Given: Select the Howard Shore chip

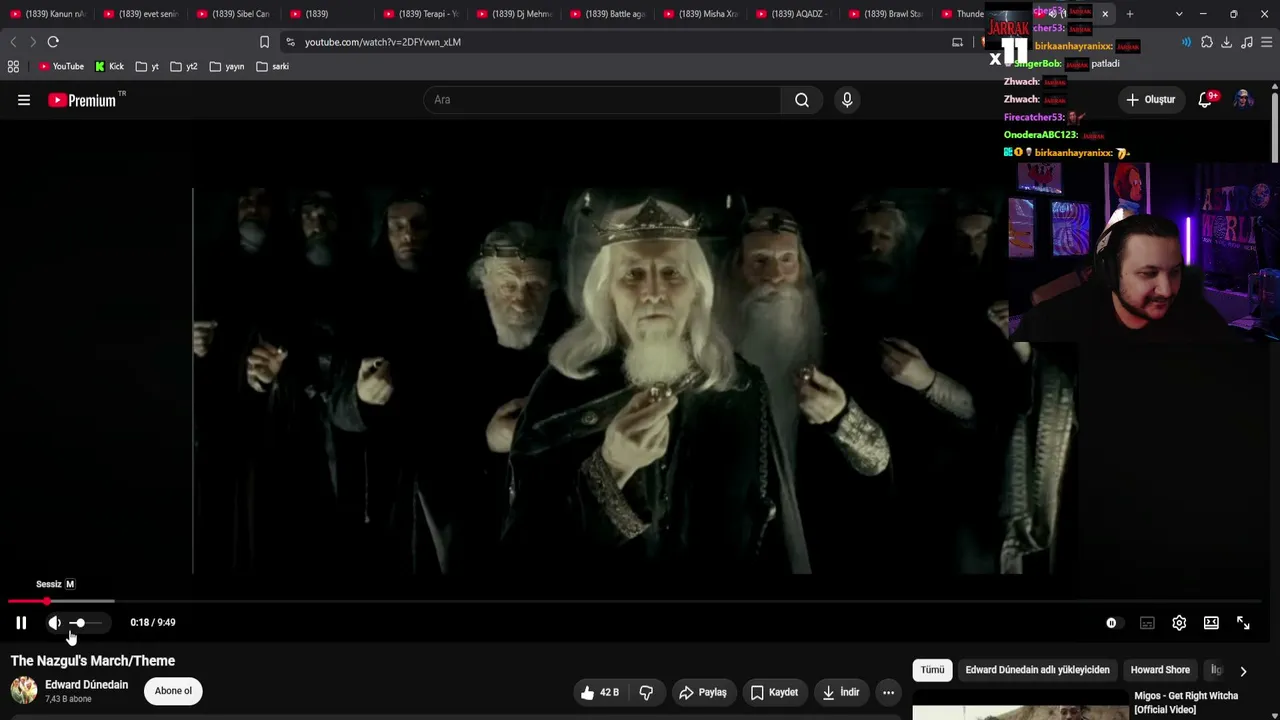Looking at the screenshot, I should [x=1160, y=670].
